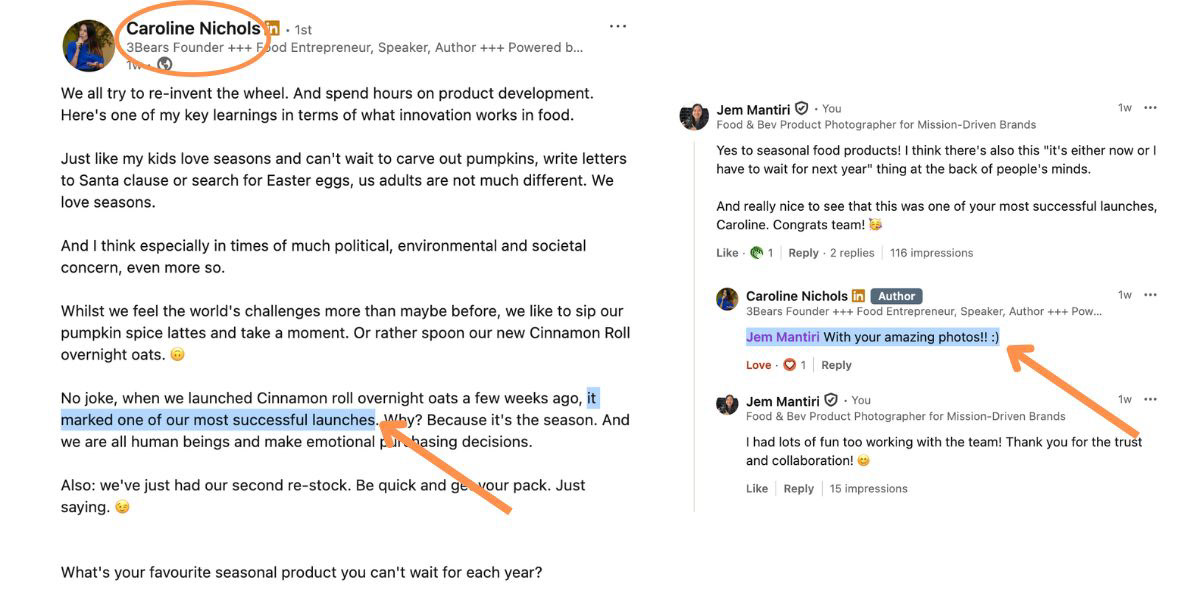
Task: Open the highlighted Jem Mantiri mention link
Action: point(782,337)
